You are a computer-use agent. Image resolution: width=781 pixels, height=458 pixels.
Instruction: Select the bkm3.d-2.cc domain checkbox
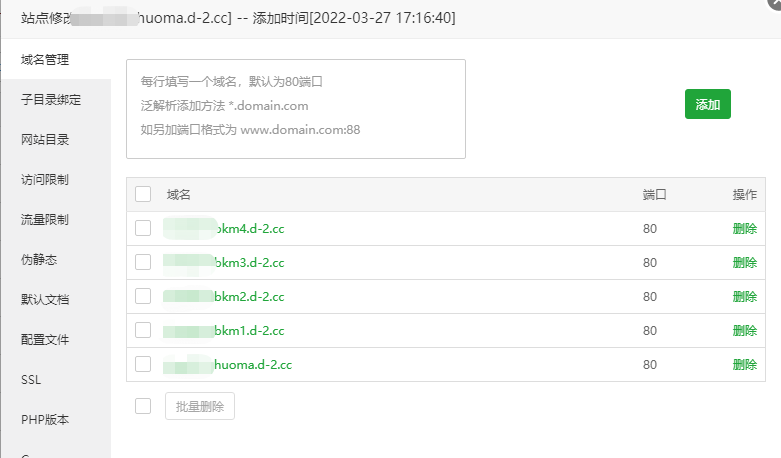[x=143, y=262]
